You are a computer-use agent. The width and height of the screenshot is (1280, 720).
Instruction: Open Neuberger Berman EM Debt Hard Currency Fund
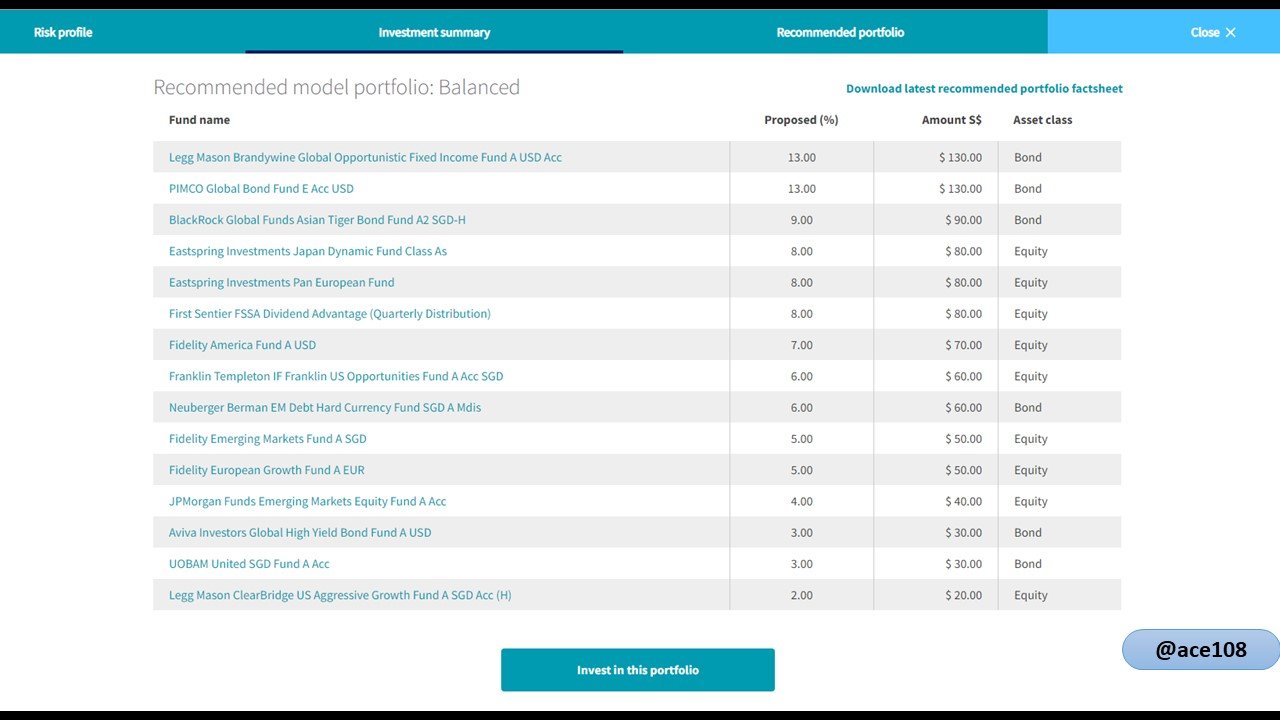[x=325, y=407]
